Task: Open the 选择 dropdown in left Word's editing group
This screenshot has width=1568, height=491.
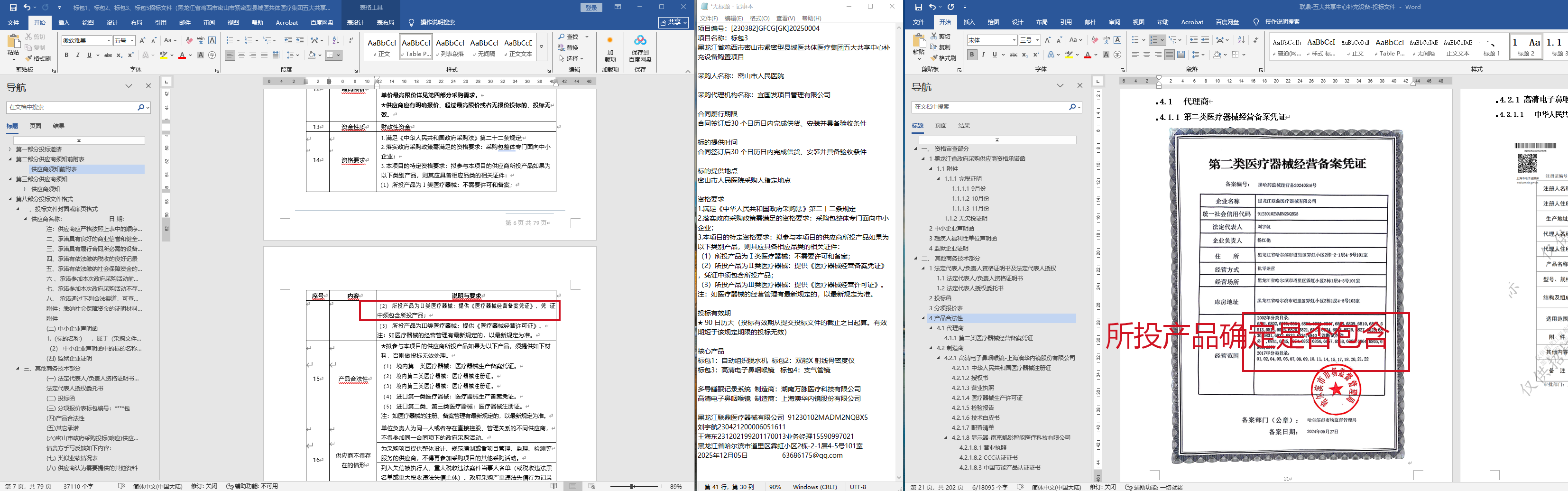Action: pos(571,58)
